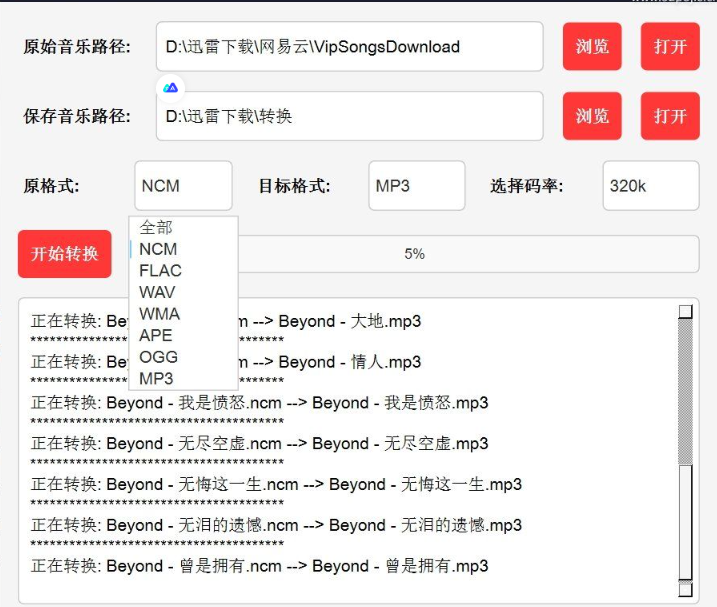
Task: Open the save music path folder
Action: [x=670, y=116]
